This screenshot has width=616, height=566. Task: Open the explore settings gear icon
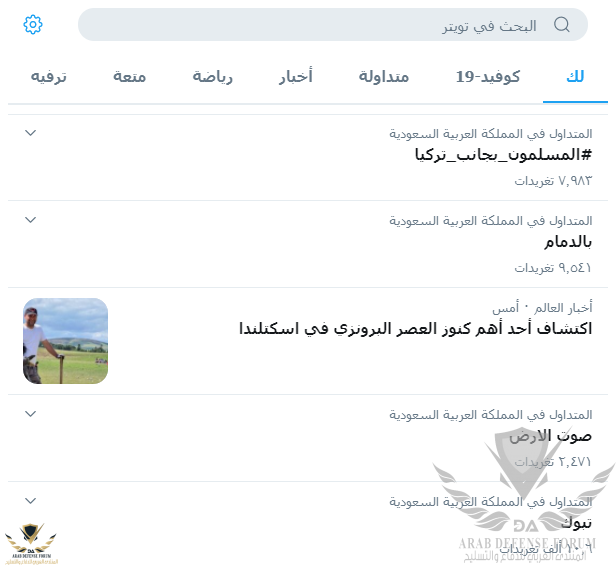pos(33,25)
